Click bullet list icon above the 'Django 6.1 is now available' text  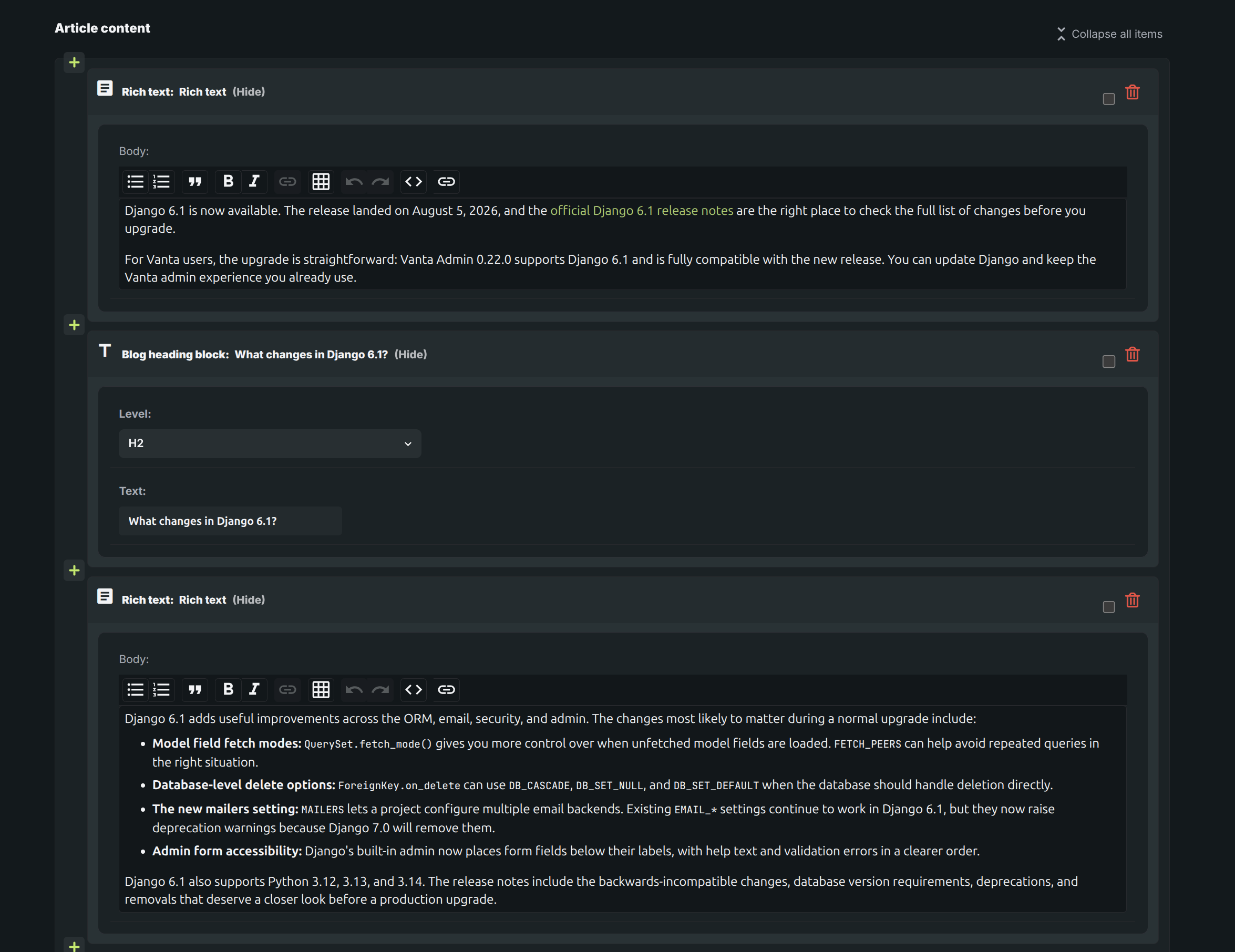pyautogui.click(x=135, y=181)
